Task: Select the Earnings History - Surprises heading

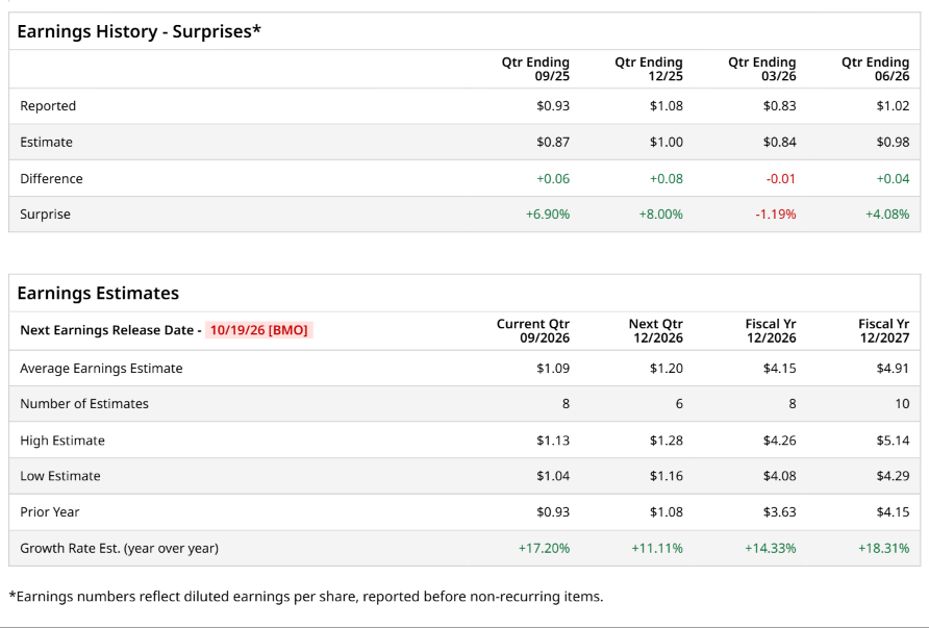Action: (139, 31)
